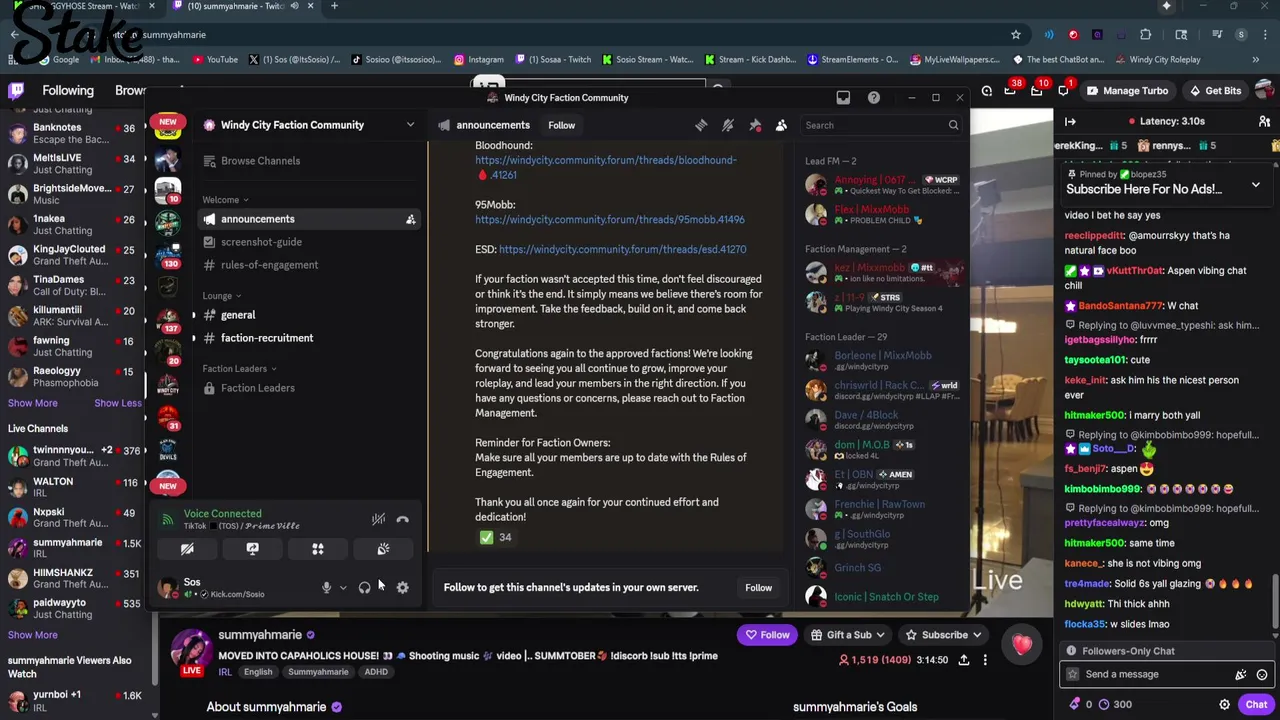Expand the pinned chat message chevron
This screenshot has height=720, width=1280.
point(1256,186)
